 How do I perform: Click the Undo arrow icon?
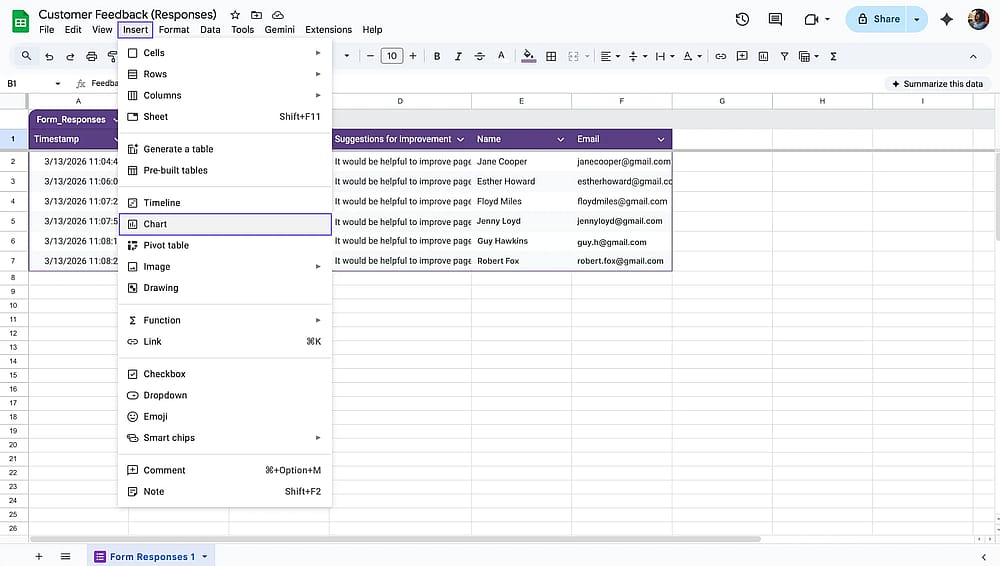(49, 56)
